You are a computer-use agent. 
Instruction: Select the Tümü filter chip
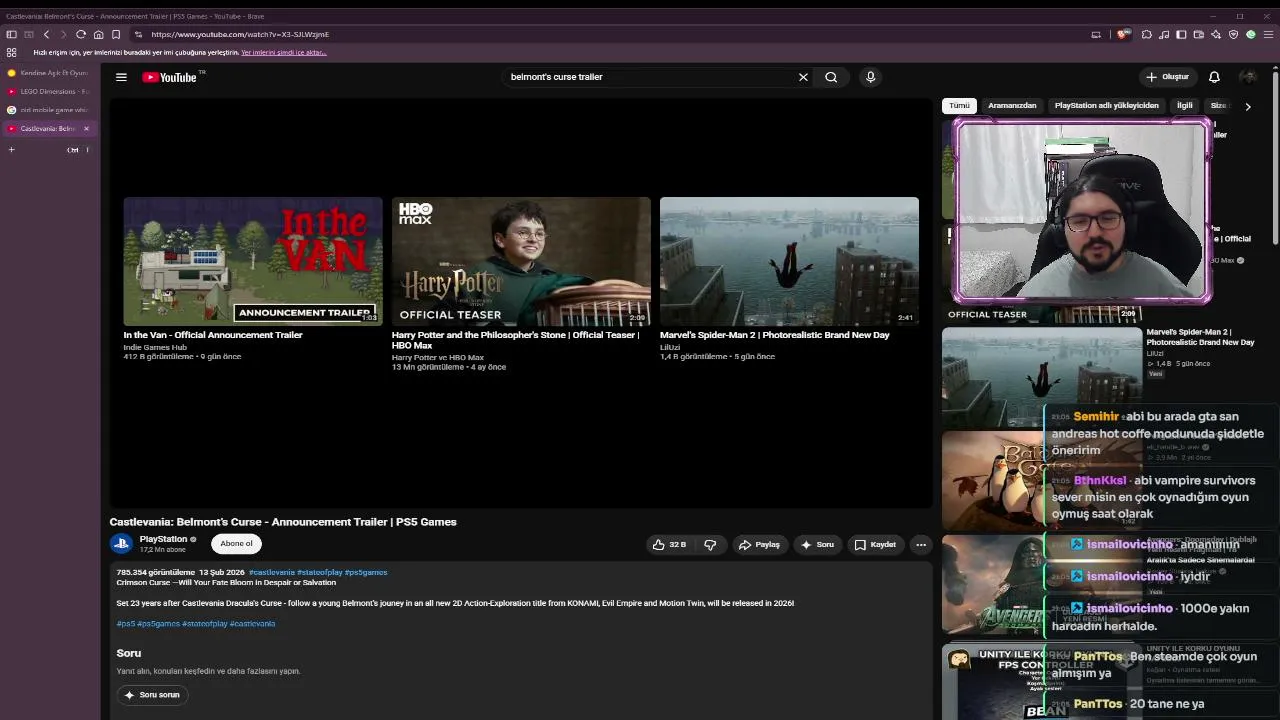click(x=959, y=105)
